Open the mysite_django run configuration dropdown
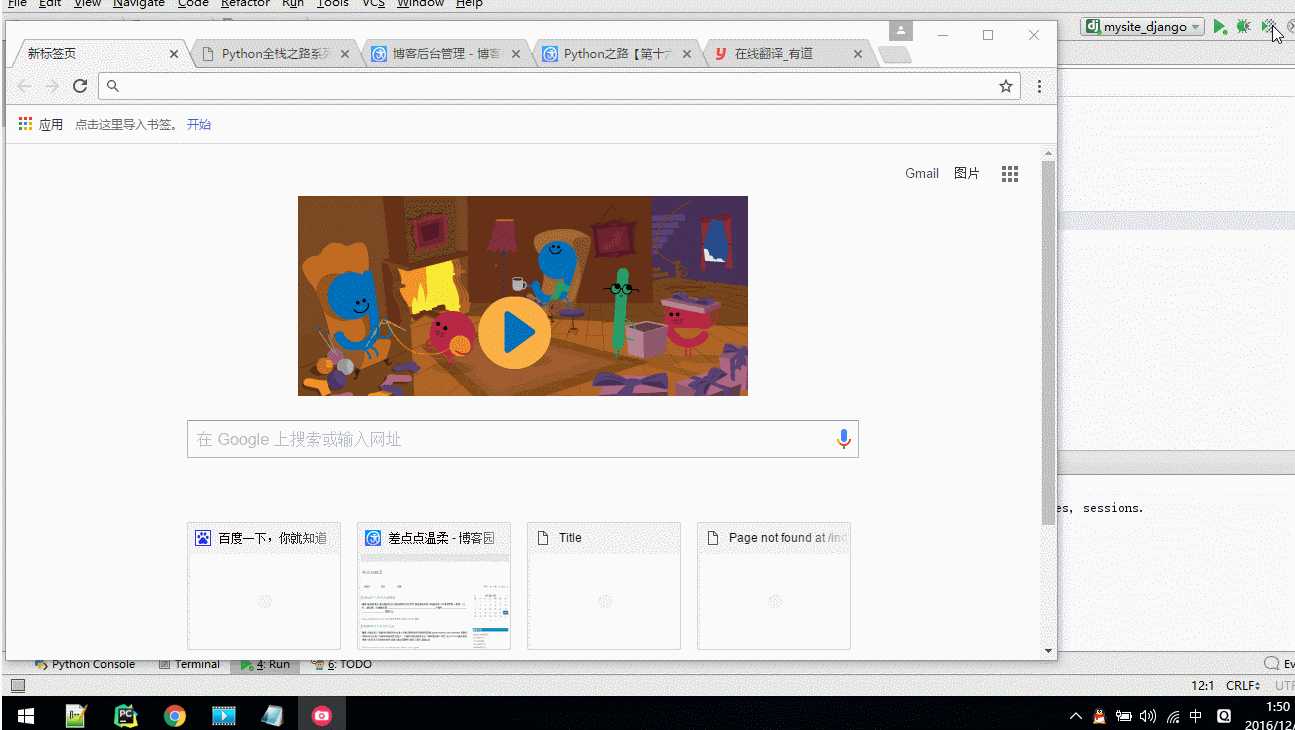 pyautogui.click(x=1144, y=27)
